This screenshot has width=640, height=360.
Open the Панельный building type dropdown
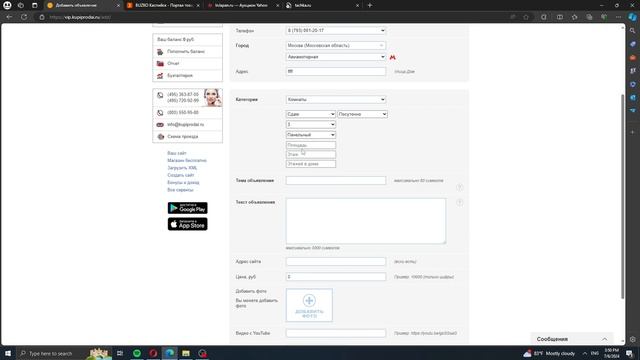point(311,135)
